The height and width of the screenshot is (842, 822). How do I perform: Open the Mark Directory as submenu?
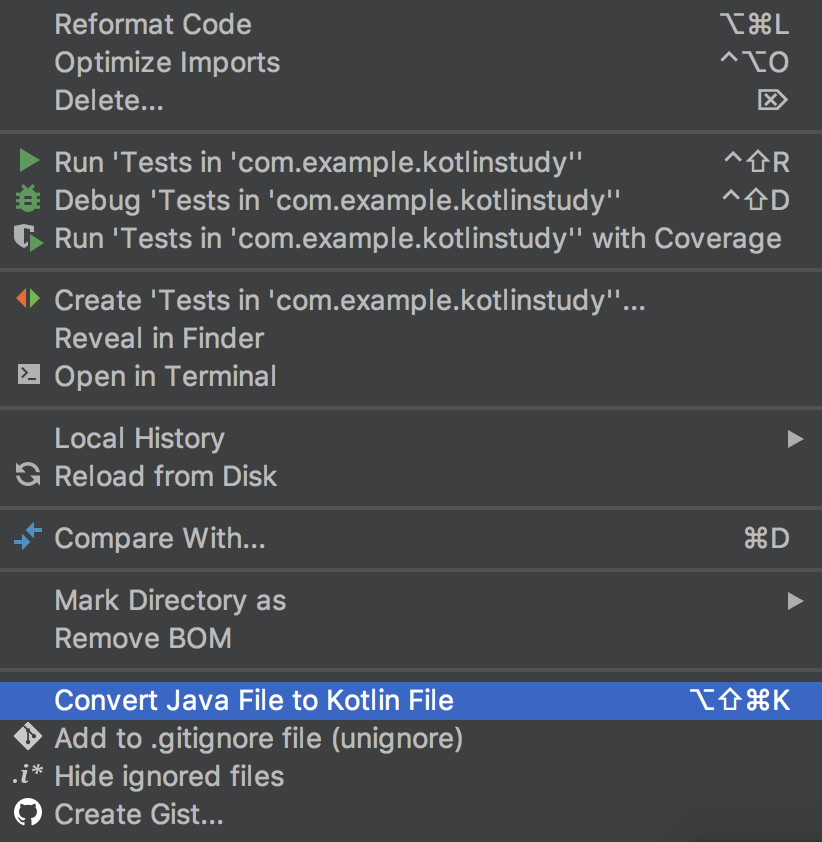tap(411, 600)
